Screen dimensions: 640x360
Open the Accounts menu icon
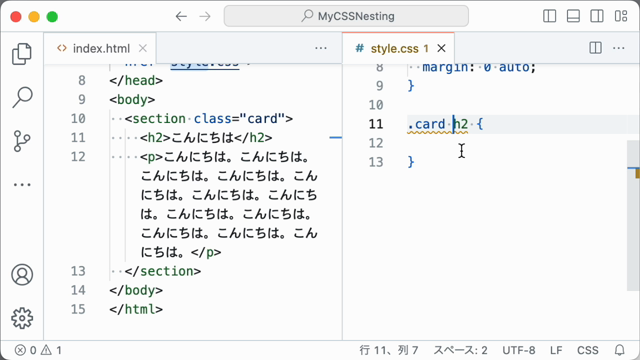(x=22, y=275)
